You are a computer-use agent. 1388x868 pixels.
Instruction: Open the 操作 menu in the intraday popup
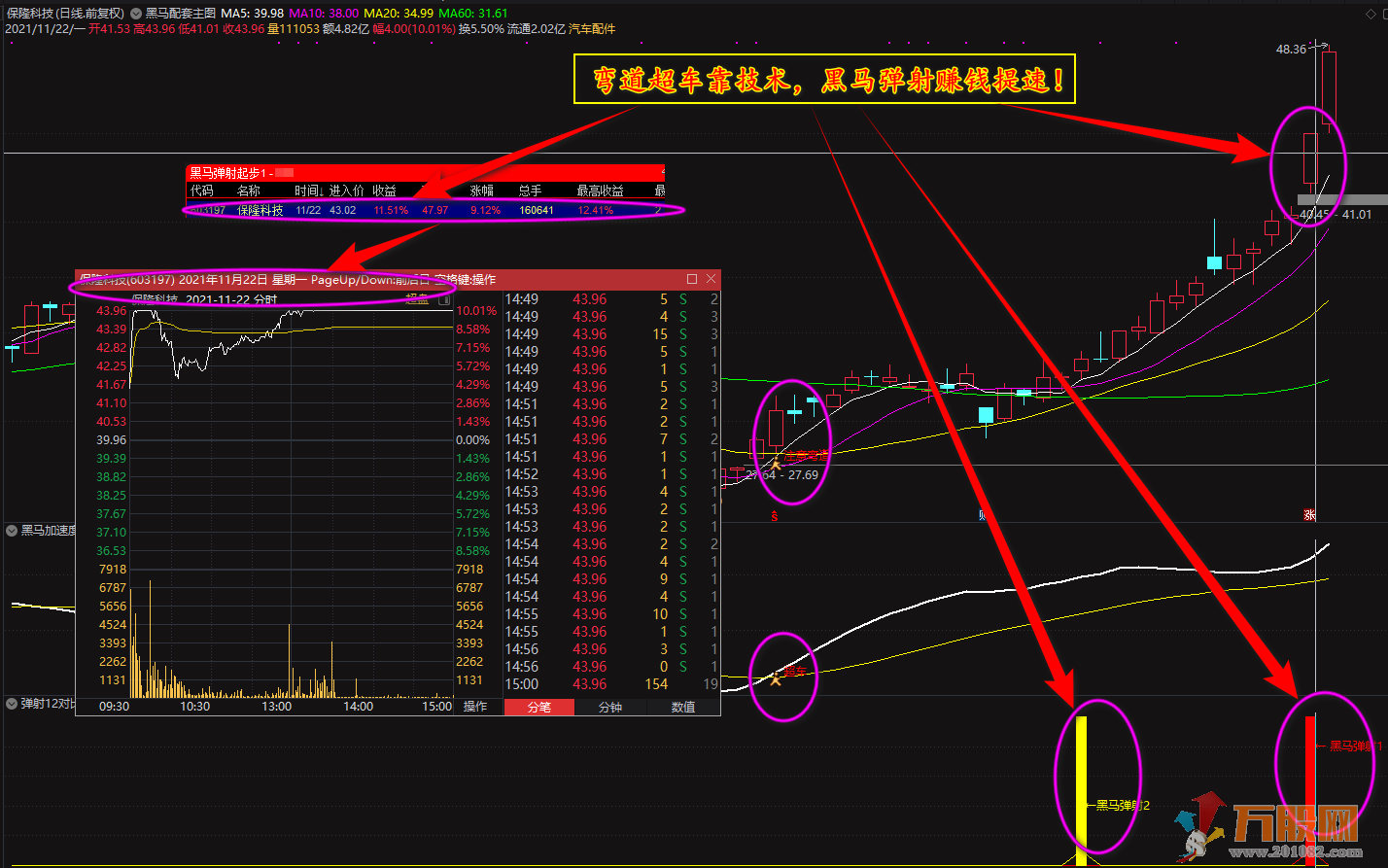tap(475, 707)
